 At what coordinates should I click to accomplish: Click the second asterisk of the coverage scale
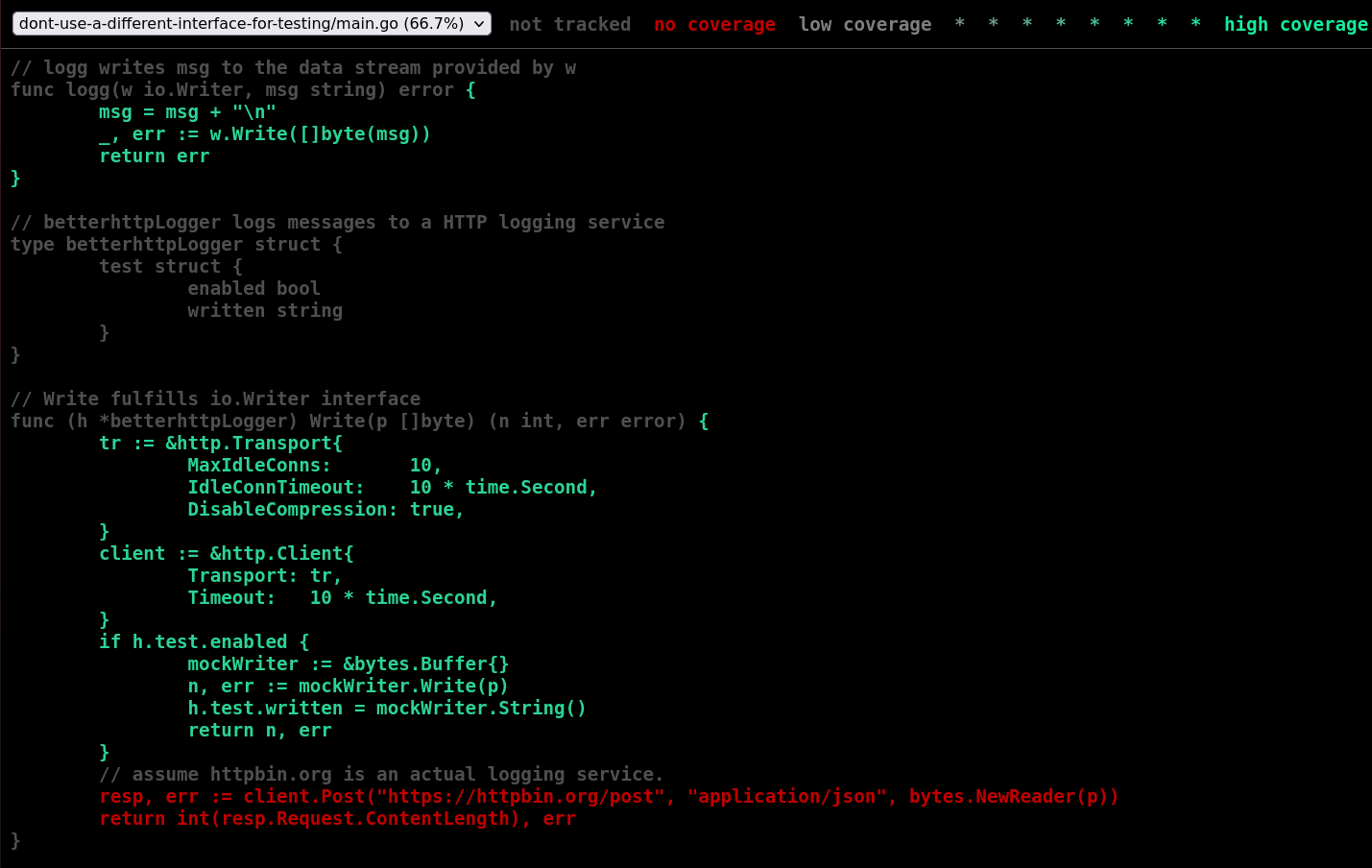(993, 24)
